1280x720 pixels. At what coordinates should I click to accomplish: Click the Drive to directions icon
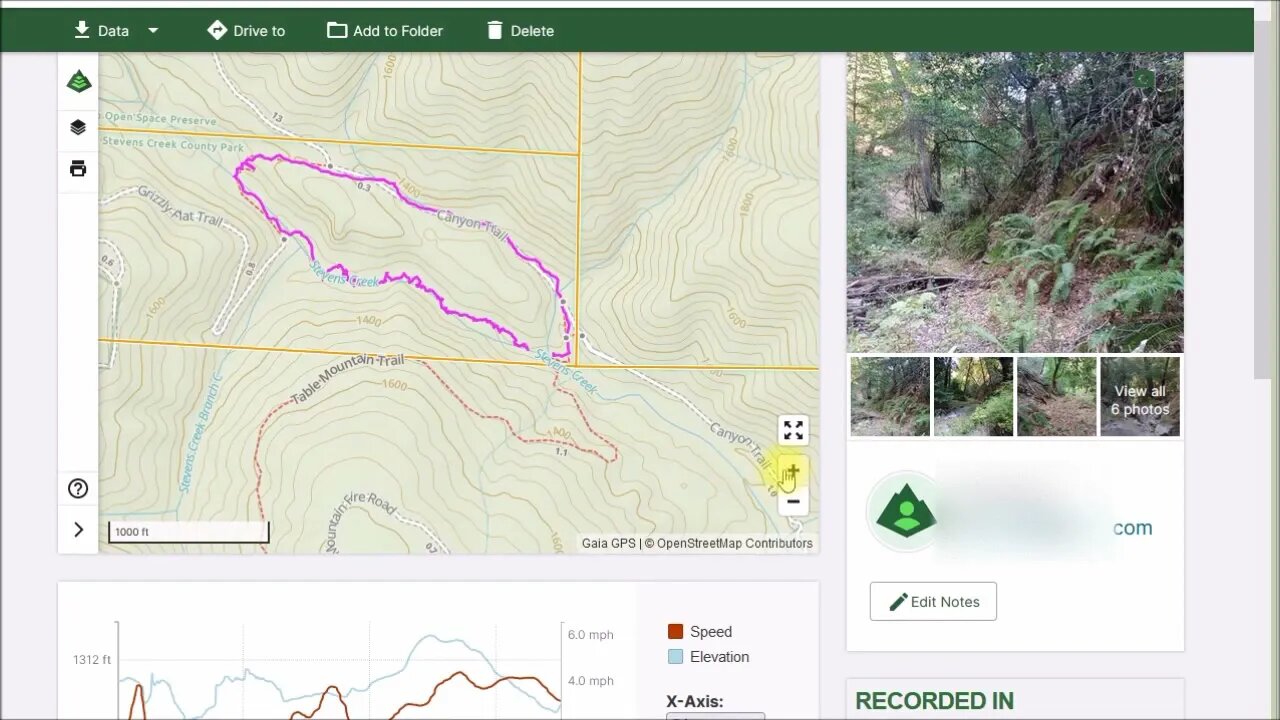click(217, 30)
